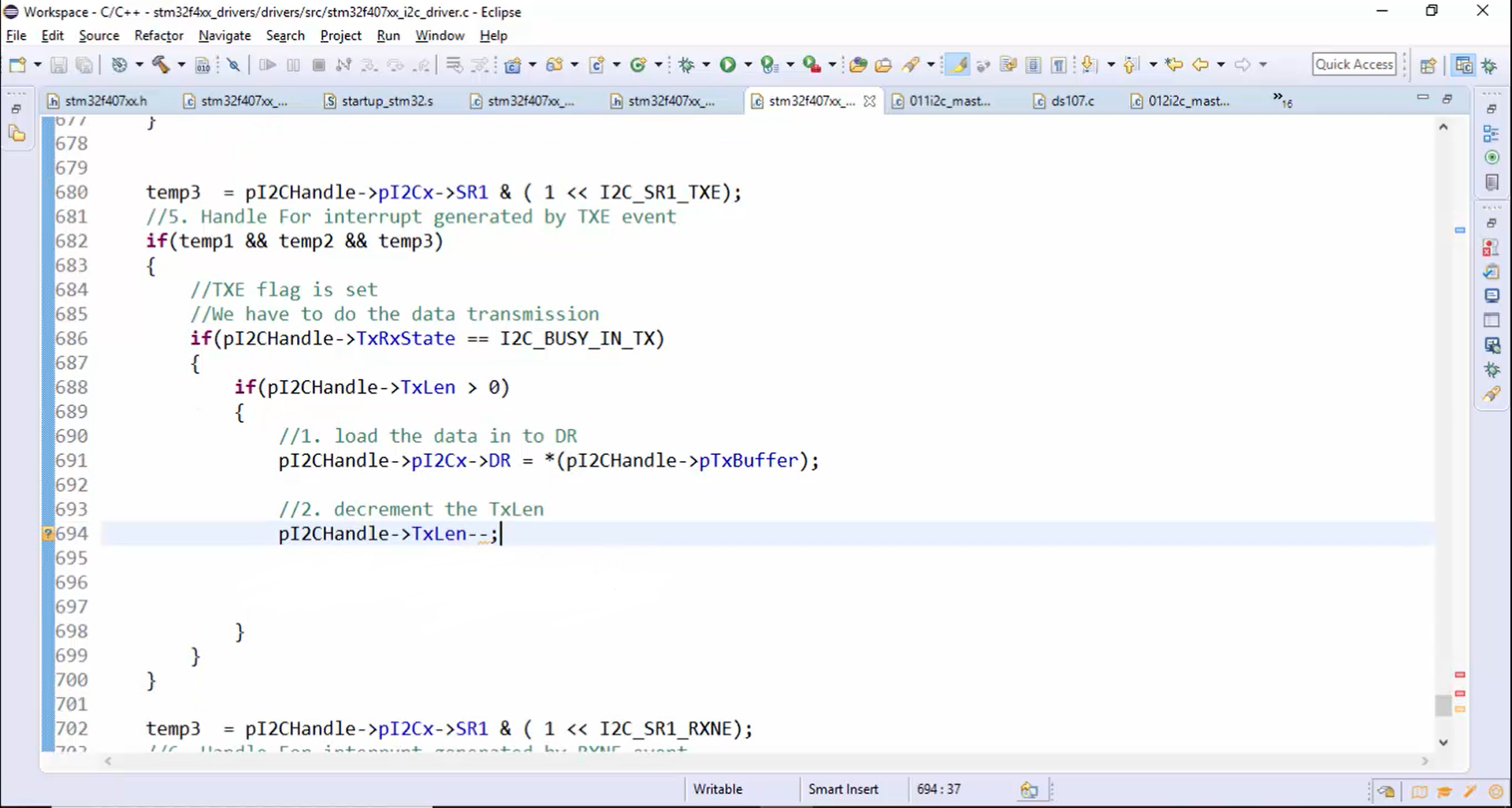Restore the left minimized view stack

pos(17,109)
